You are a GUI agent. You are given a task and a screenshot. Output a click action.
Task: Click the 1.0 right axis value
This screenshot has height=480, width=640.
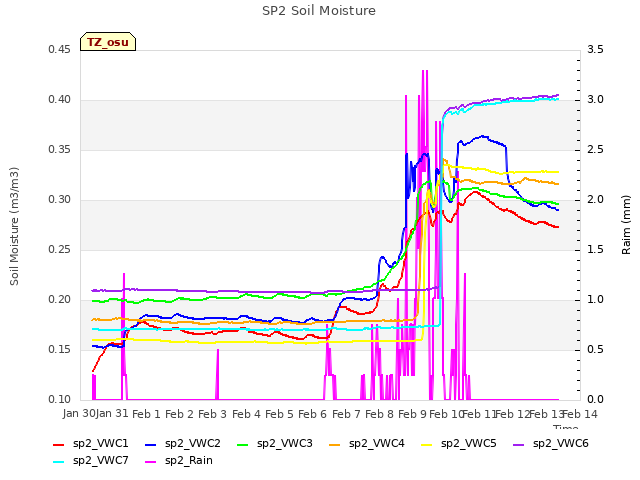(595, 300)
